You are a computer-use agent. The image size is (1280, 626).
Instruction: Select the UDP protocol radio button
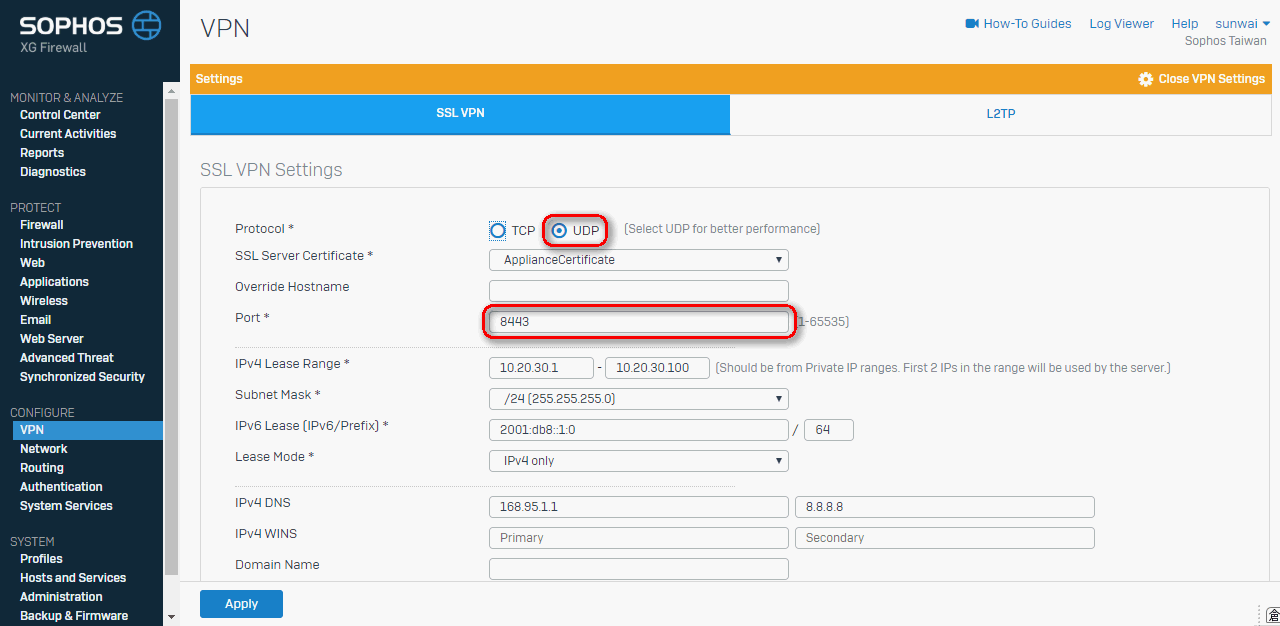559,230
